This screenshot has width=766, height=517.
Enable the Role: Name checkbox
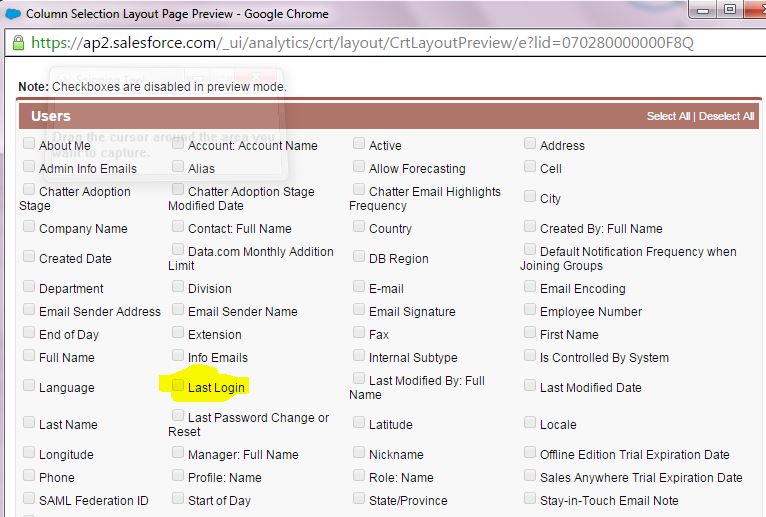click(359, 475)
